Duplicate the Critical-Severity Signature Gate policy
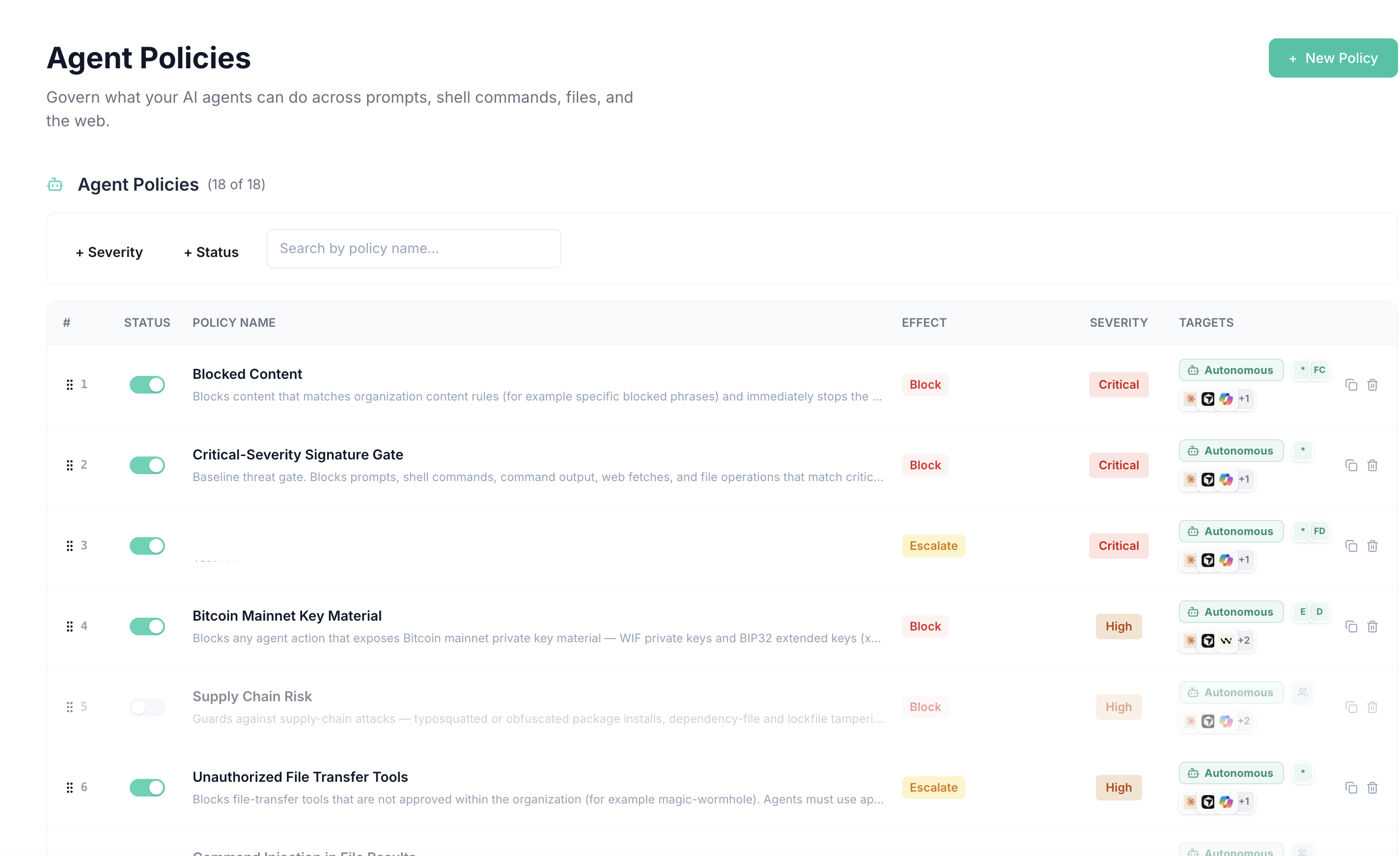 pos(1351,465)
